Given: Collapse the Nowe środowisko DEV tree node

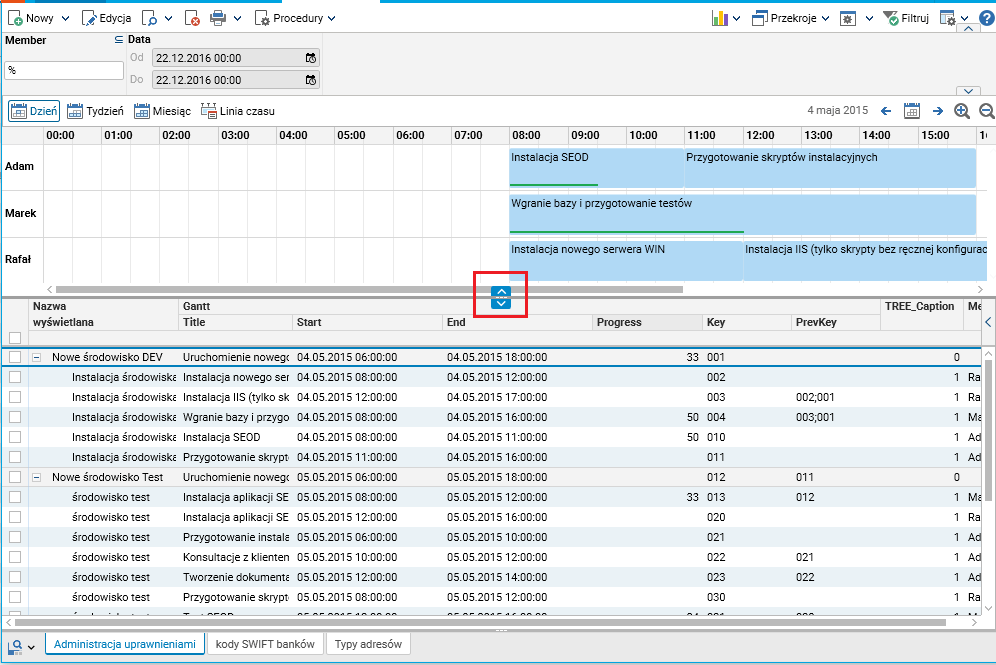Looking at the screenshot, I should pos(37,357).
